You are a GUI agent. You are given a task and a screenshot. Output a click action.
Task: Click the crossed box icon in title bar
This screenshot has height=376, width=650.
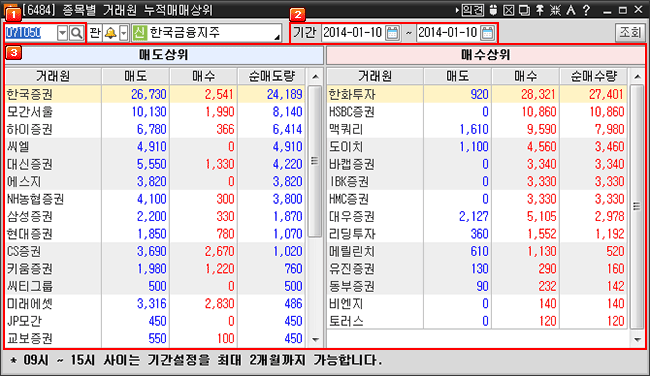(509, 10)
